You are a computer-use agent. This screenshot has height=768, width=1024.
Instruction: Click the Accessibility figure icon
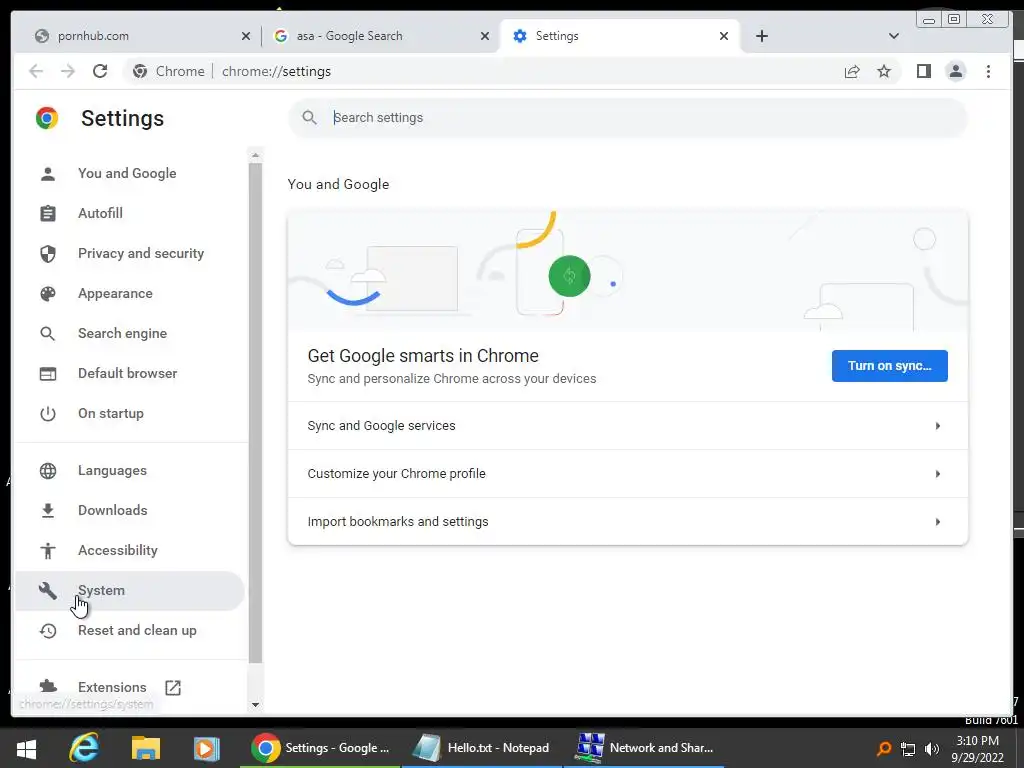(48, 551)
